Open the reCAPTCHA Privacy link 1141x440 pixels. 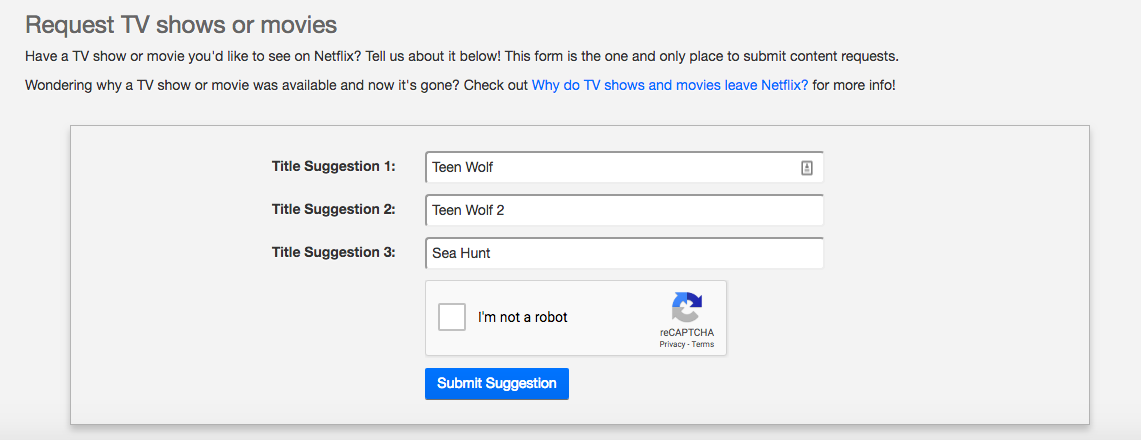672,344
